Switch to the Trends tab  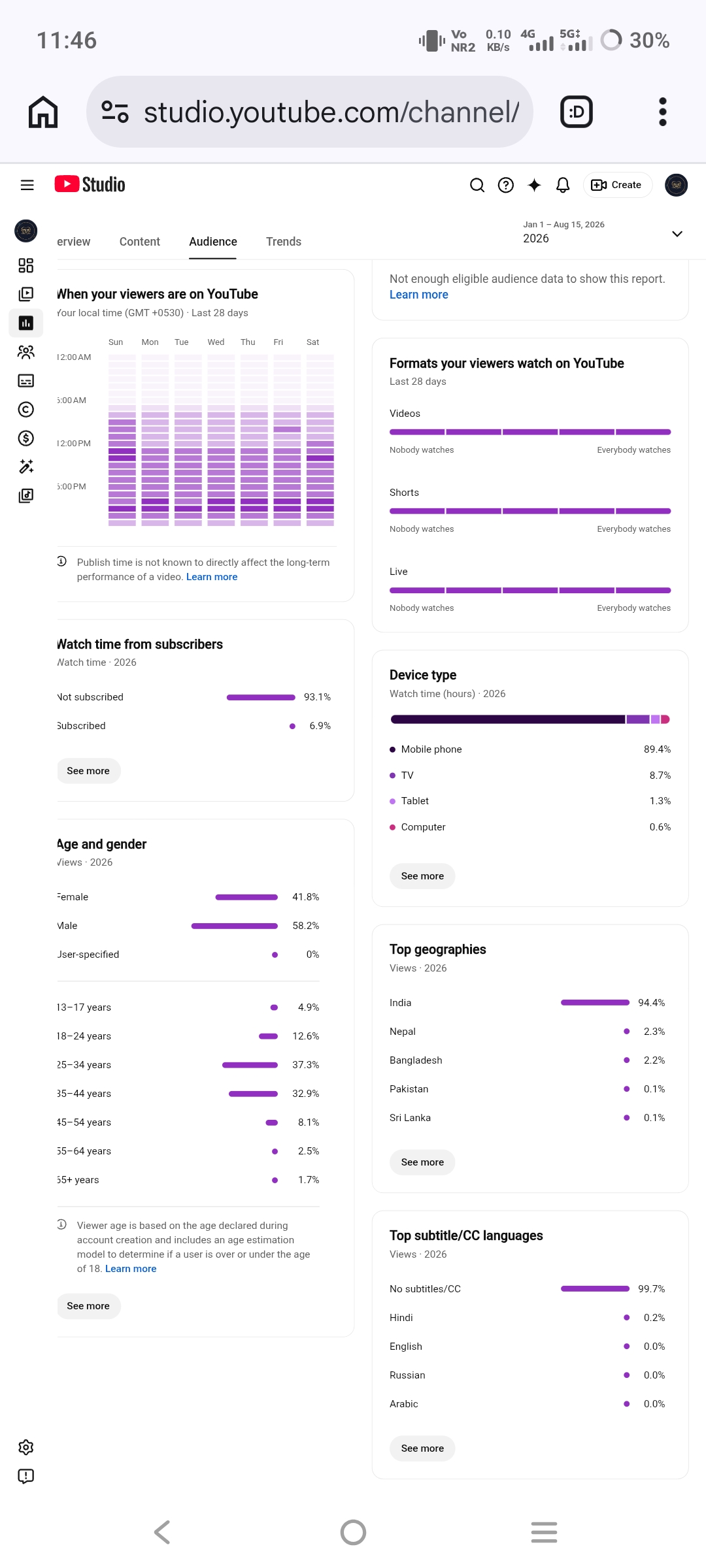pyautogui.click(x=284, y=242)
